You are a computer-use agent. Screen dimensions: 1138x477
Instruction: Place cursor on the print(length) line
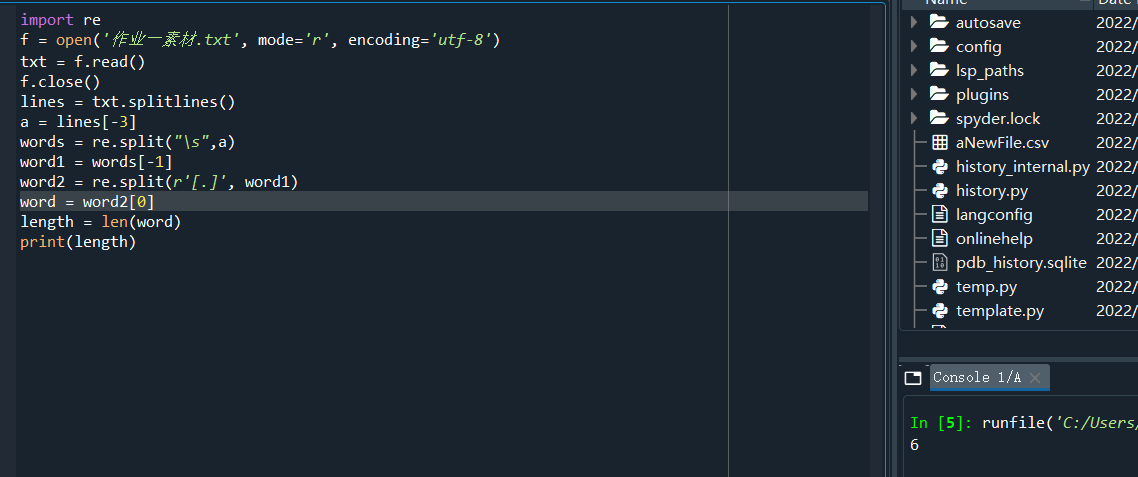[x=78, y=242]
